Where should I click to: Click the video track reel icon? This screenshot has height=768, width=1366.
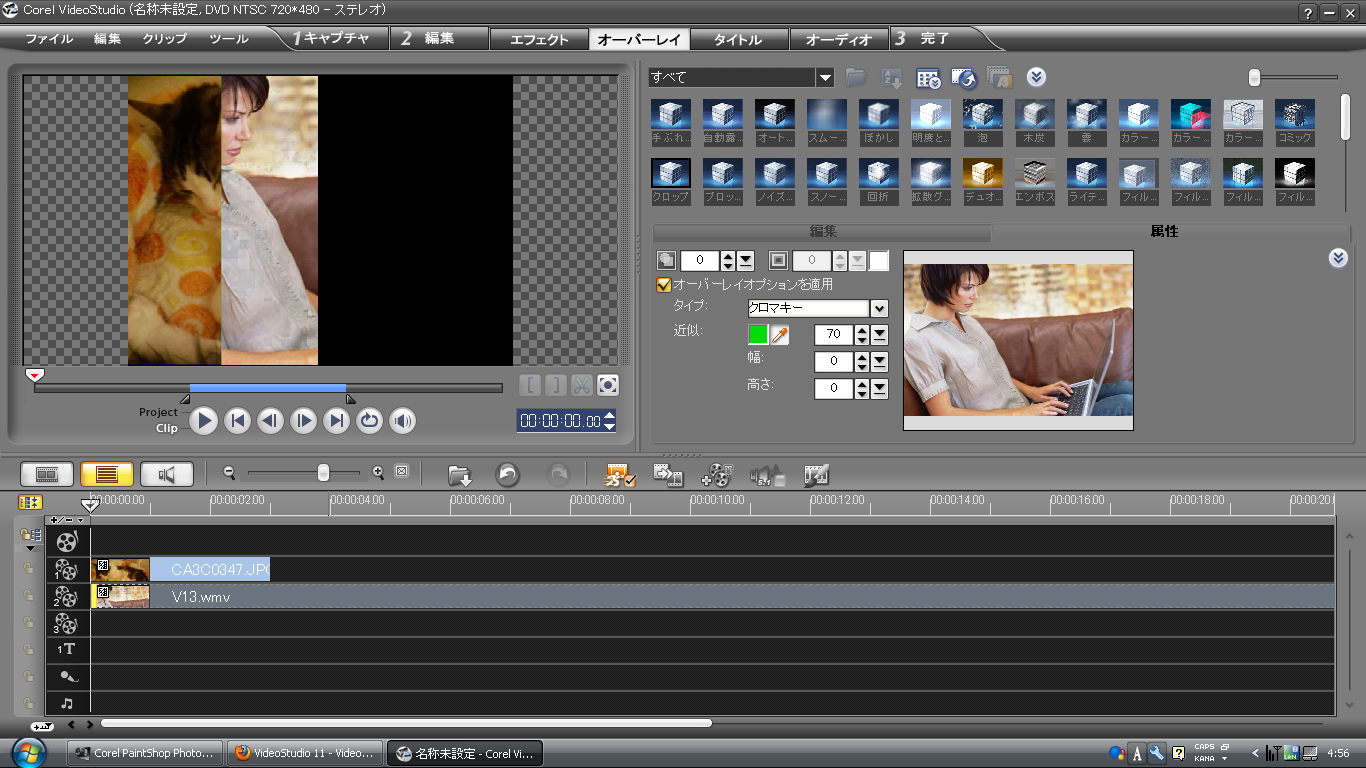pyautogui.click(x=66, y=542)
